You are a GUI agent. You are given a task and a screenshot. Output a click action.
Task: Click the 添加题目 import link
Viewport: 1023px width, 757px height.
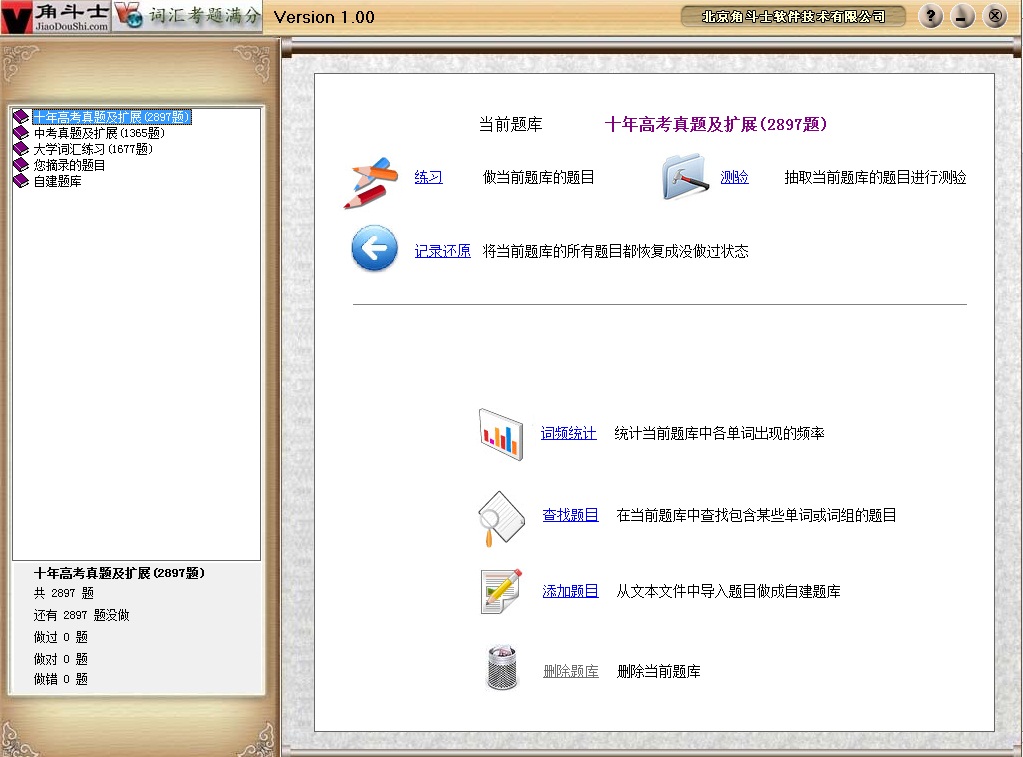point(570,592)
